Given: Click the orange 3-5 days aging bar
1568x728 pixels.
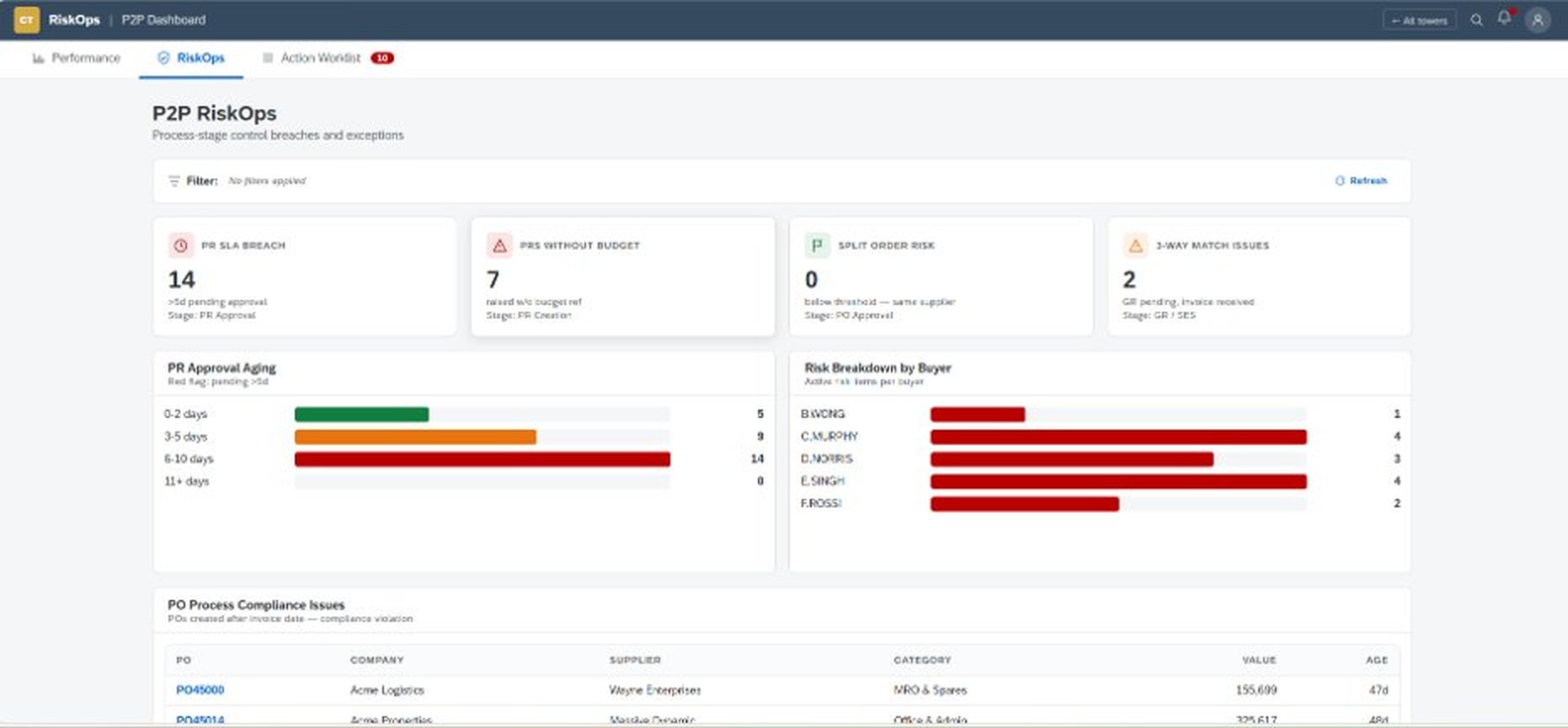Looking at the screenshot, I should [415, 437].
